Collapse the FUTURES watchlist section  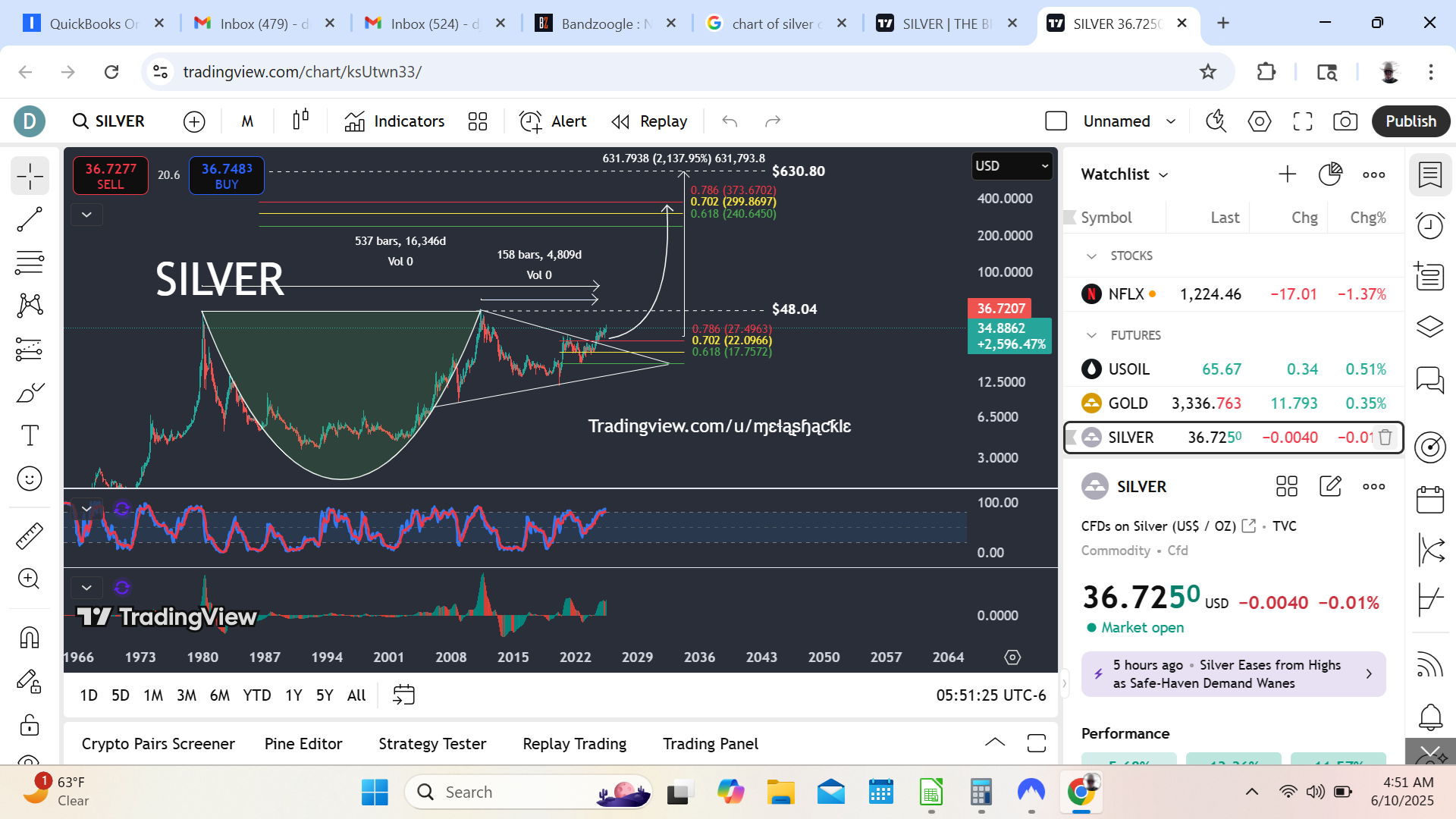[x=1091, y=335]
